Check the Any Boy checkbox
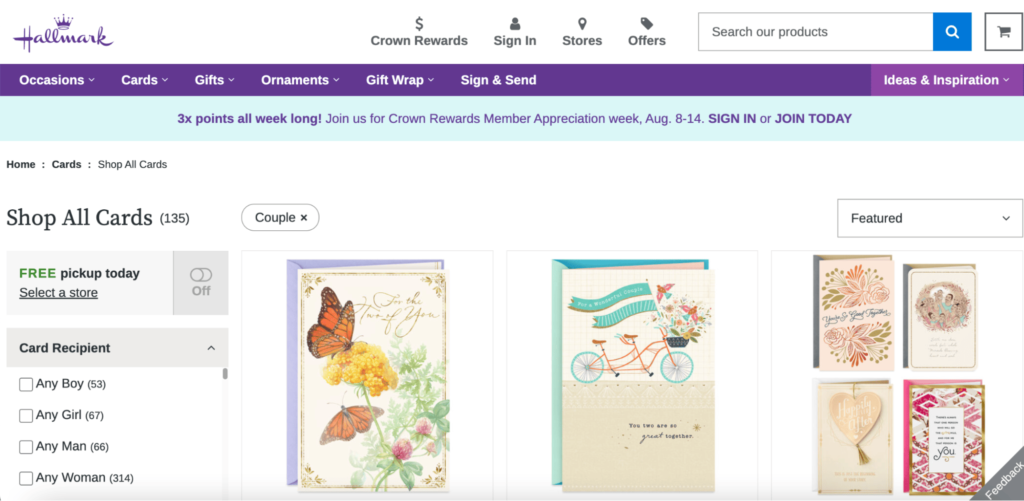This screenshot has width=1024, height=501. click(26, 384)
